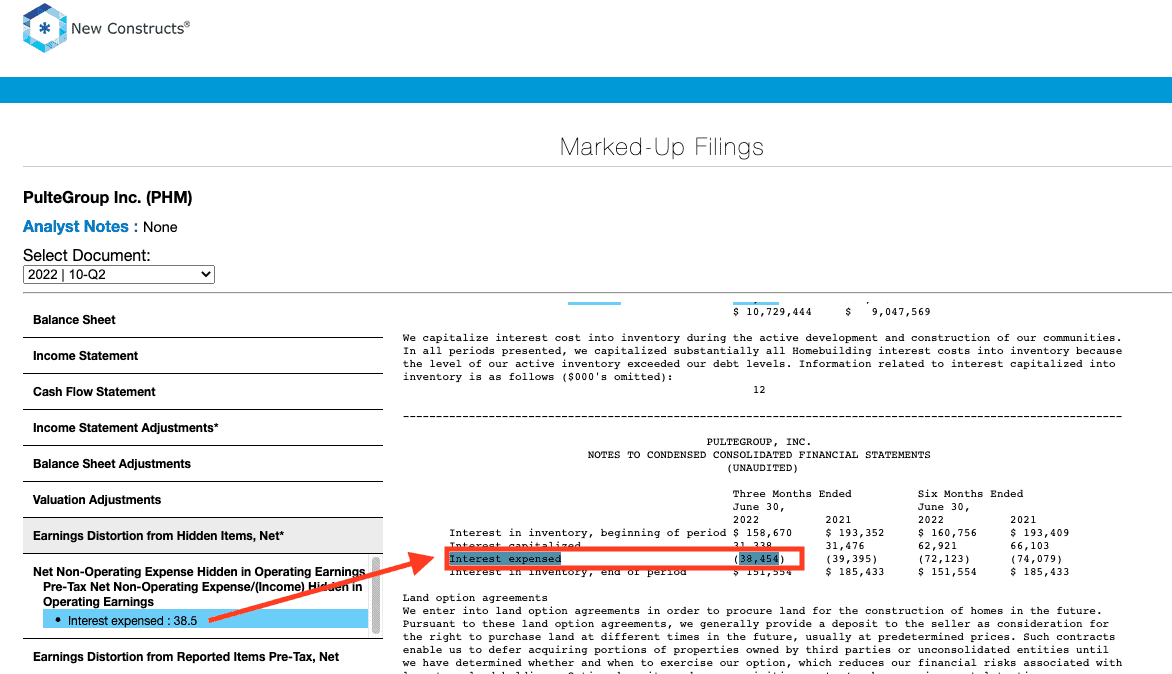Click the Land option agreements heading
Screen dimensions: 1172x674
tap(475, 598)
